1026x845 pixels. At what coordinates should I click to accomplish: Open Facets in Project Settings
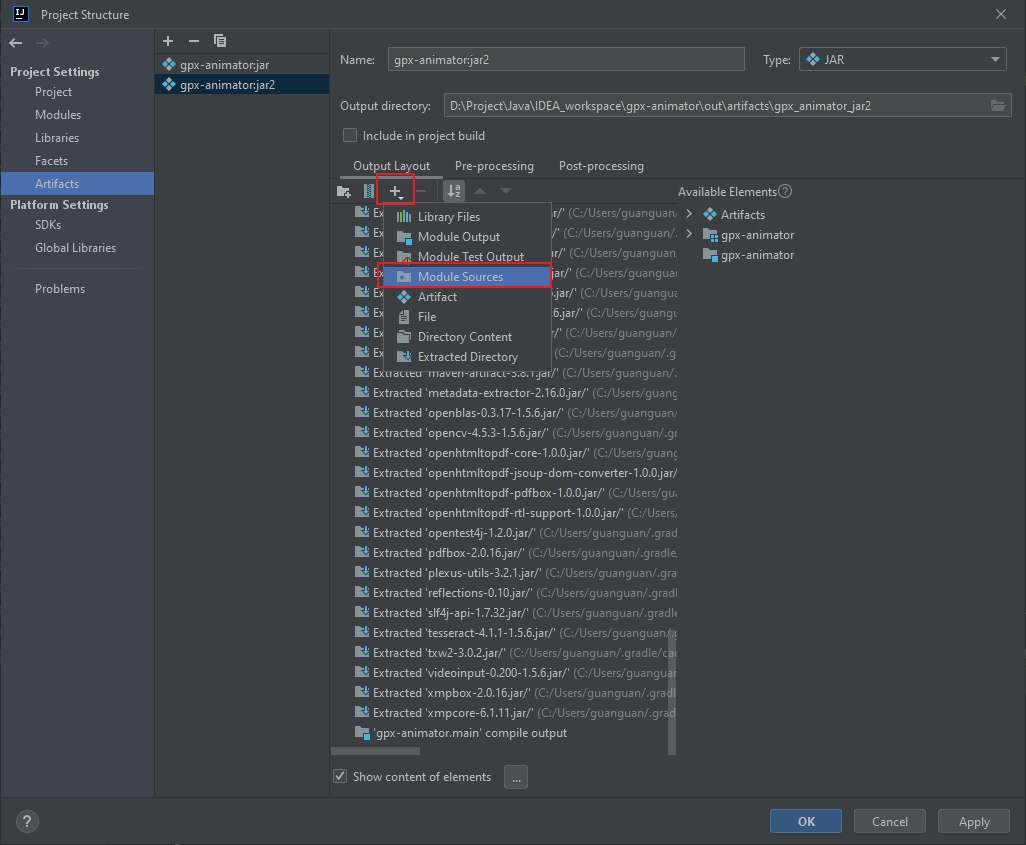[x=51, y=160]
